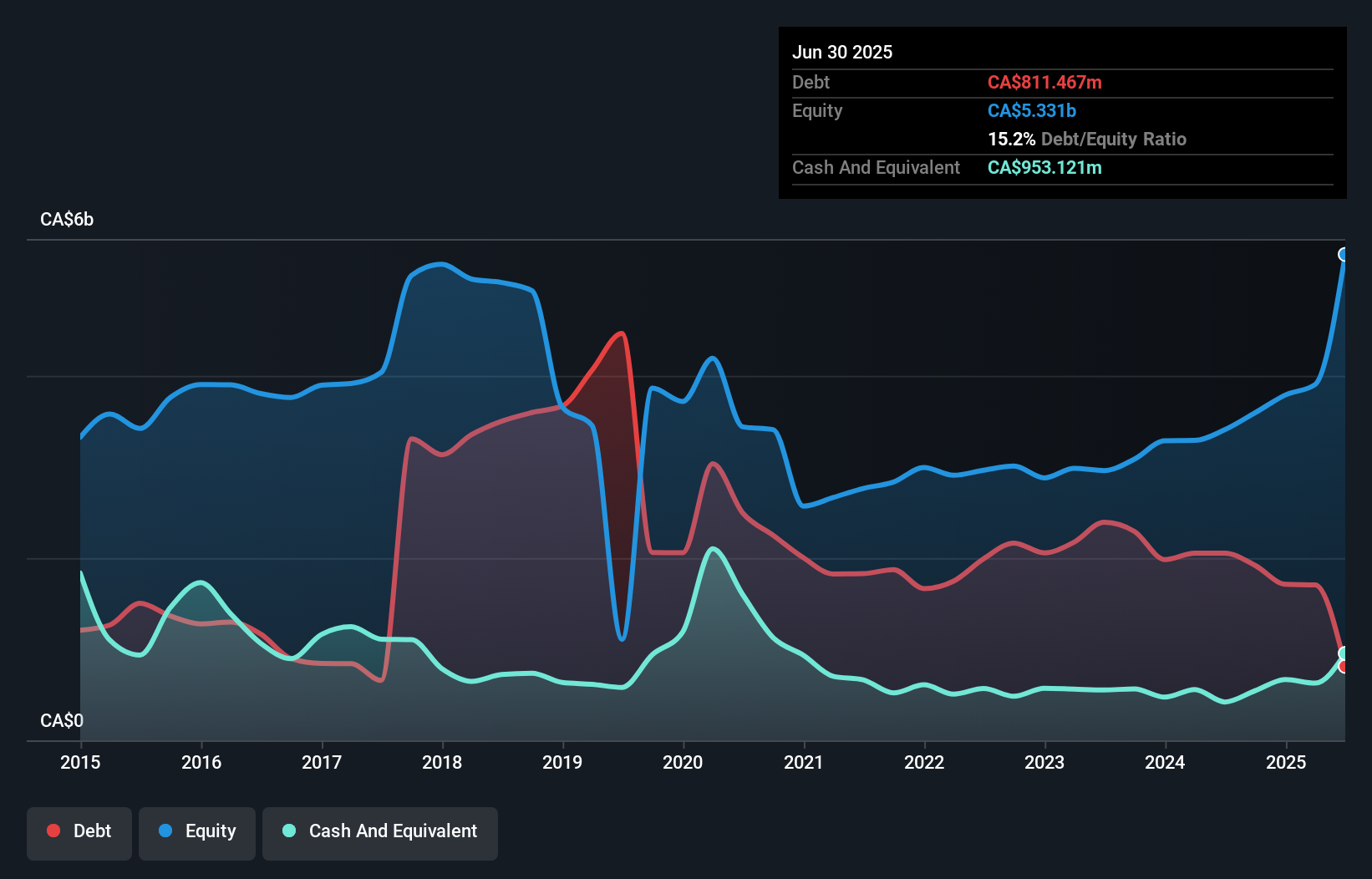The height and width of the screenshot is (879, 1372).
Task: Click the Debt value CA$811.467m
Action: 1045,82
